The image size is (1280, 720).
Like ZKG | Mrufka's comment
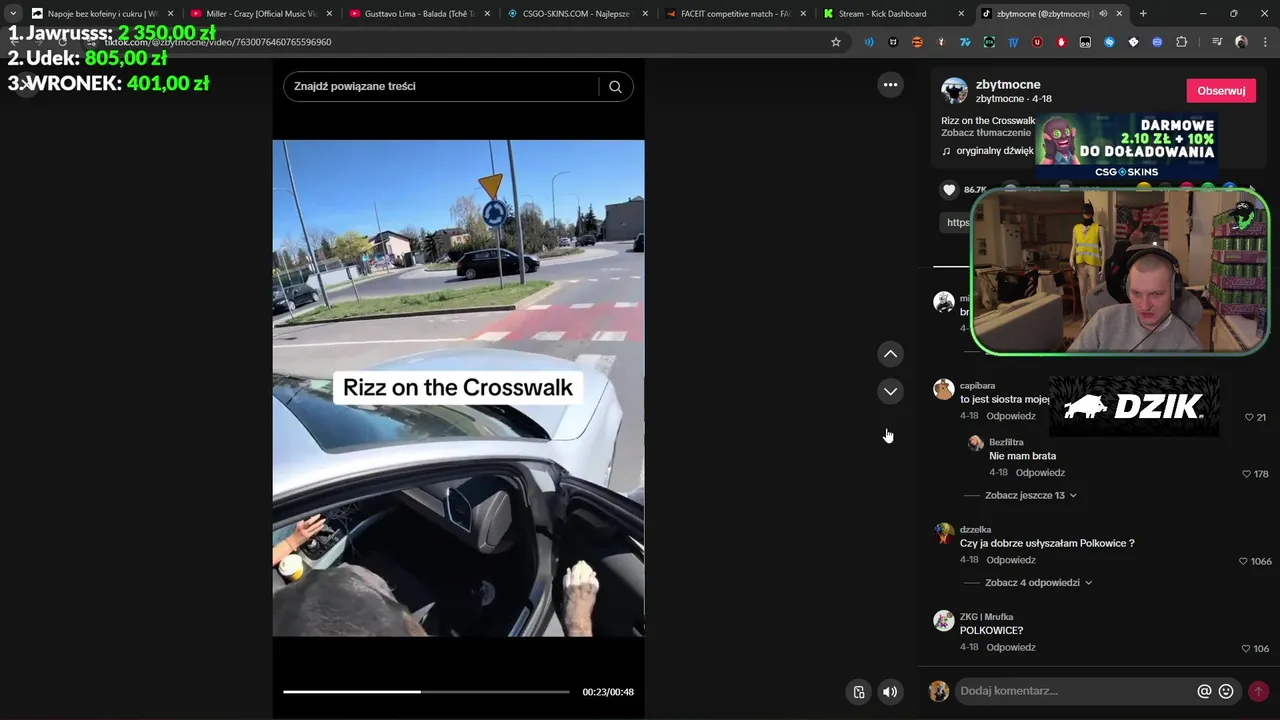tap(1246, 649)
